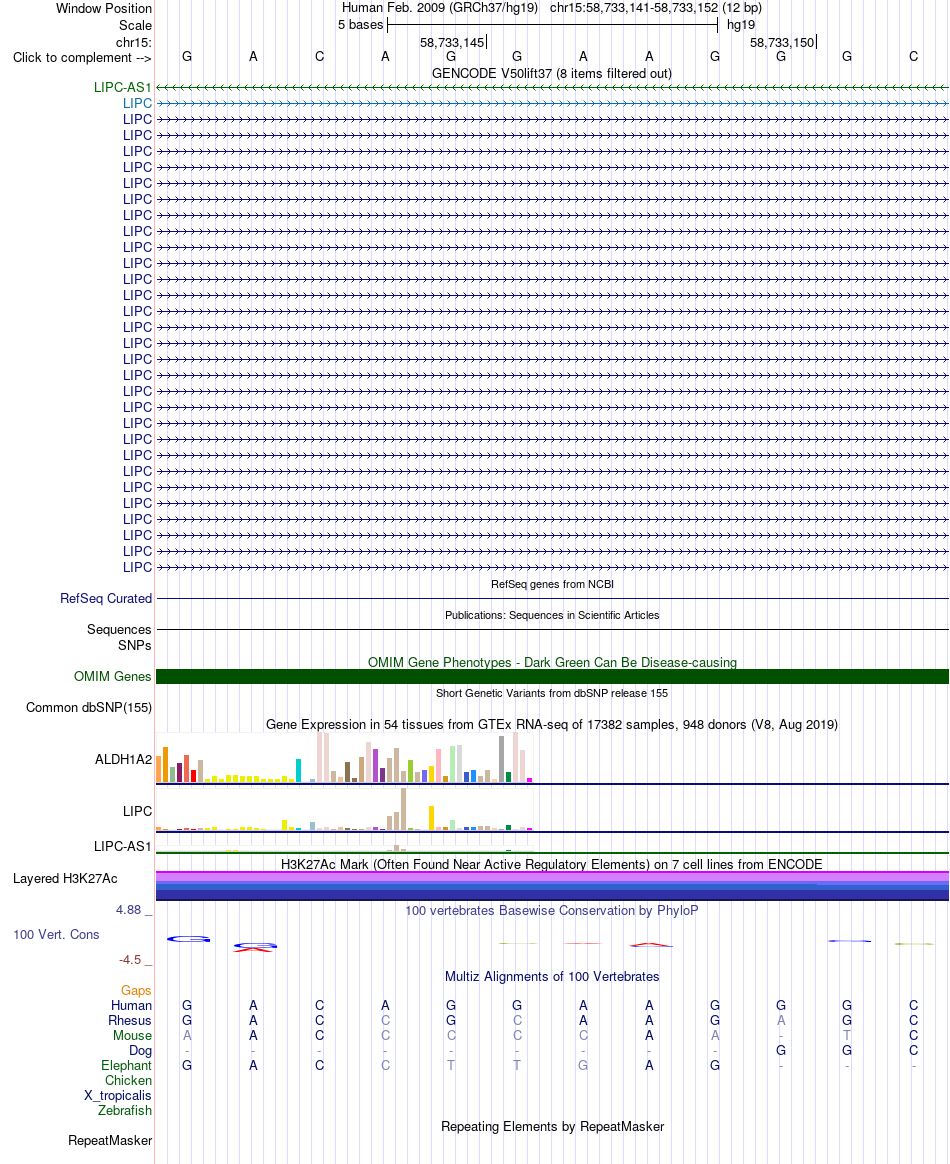Viewport: 950px width, 1164px height.
Task: Click the '5 bases' scale bar label
Action: [x=361, y=25]
